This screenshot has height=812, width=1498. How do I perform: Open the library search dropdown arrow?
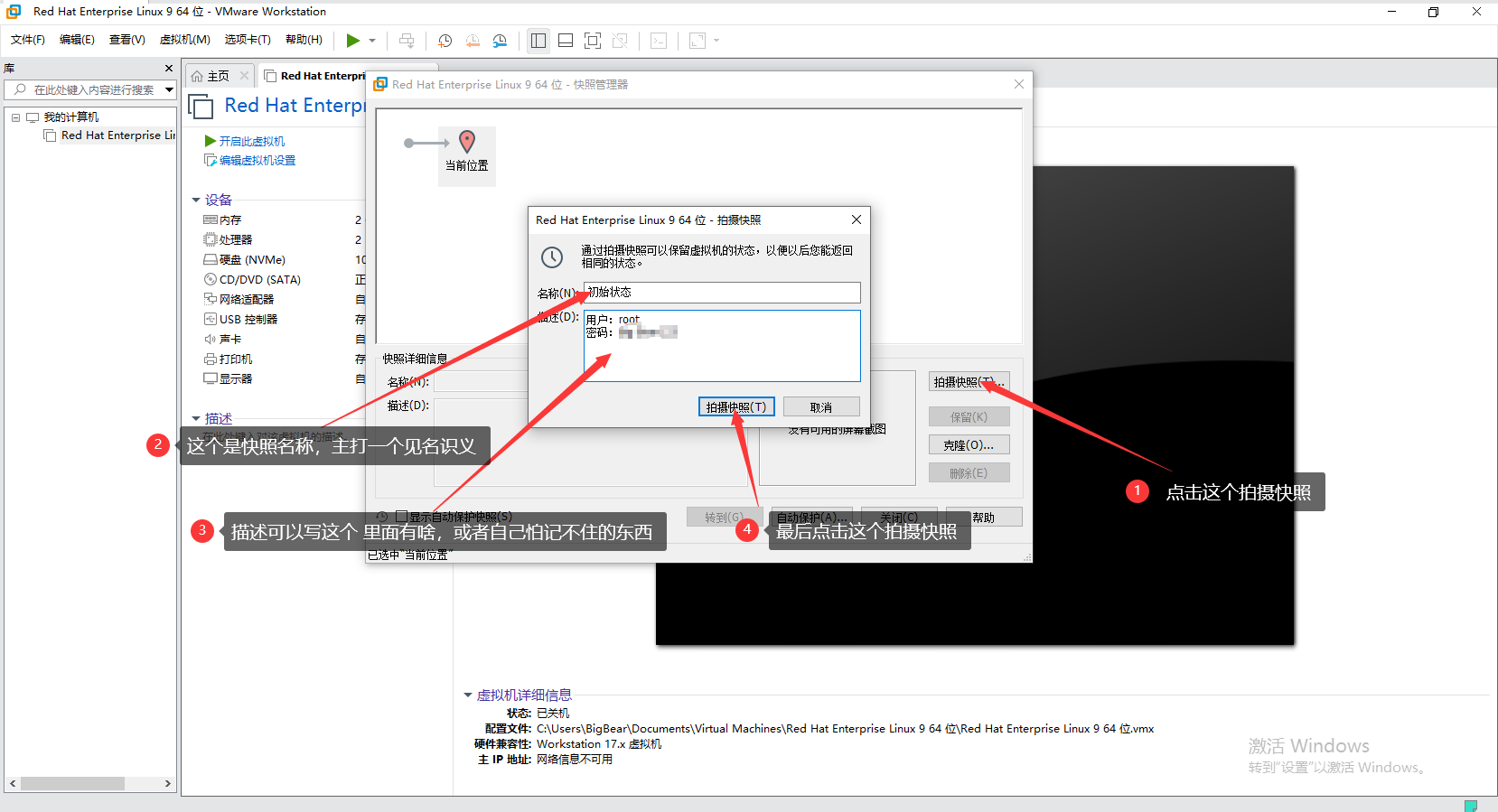[x=169, y=89]
